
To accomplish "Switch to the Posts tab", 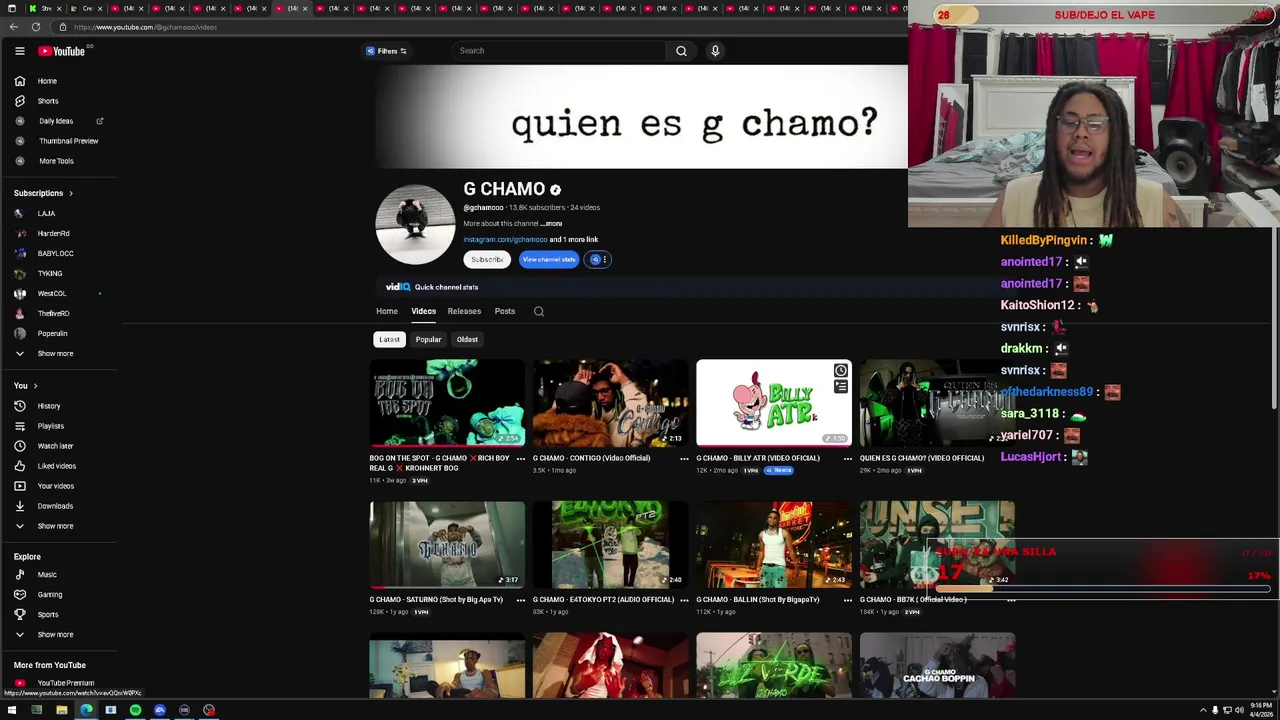I will pos(505,312).
